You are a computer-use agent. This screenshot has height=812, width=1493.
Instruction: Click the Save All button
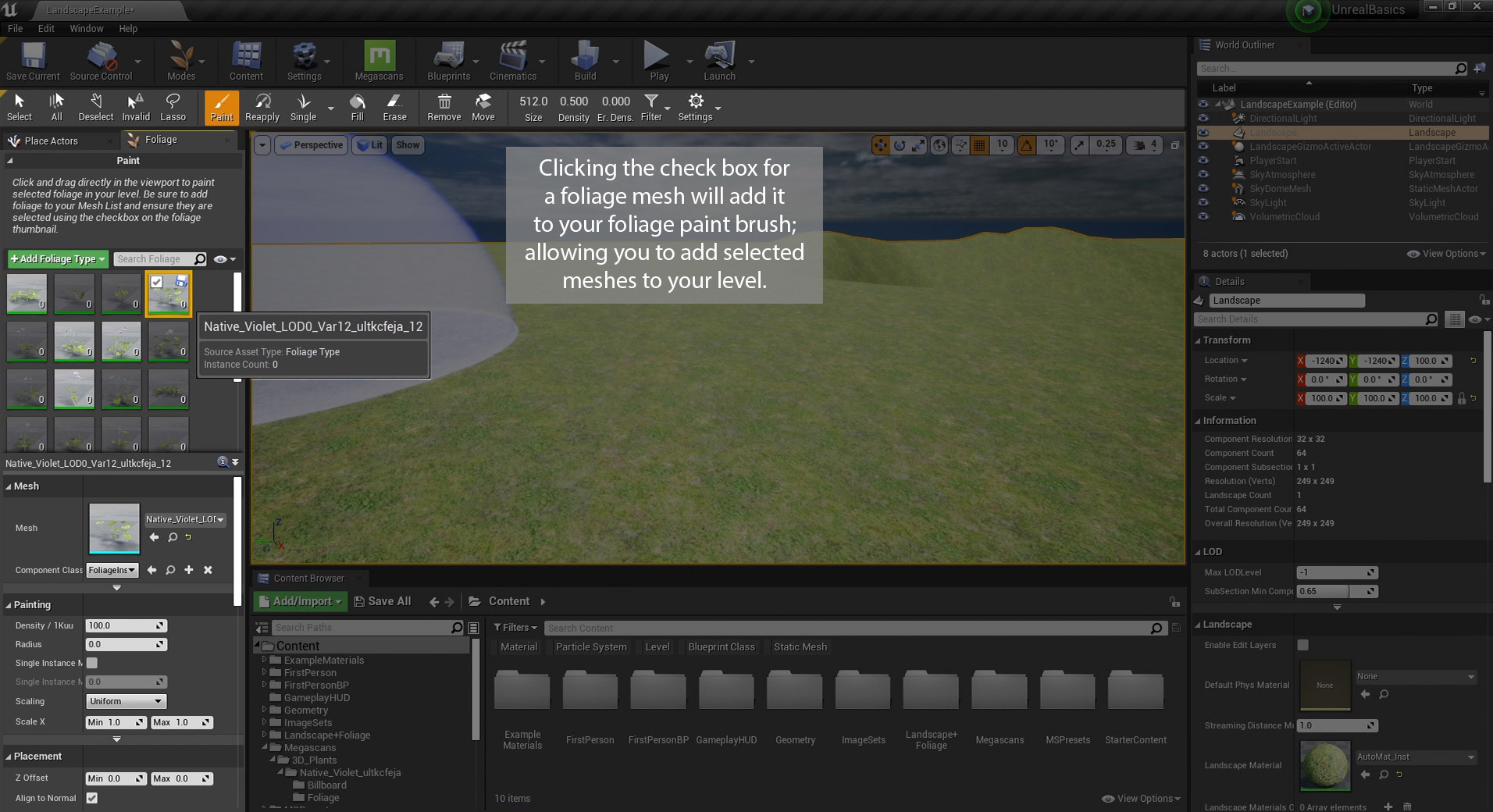click(383, 601)
